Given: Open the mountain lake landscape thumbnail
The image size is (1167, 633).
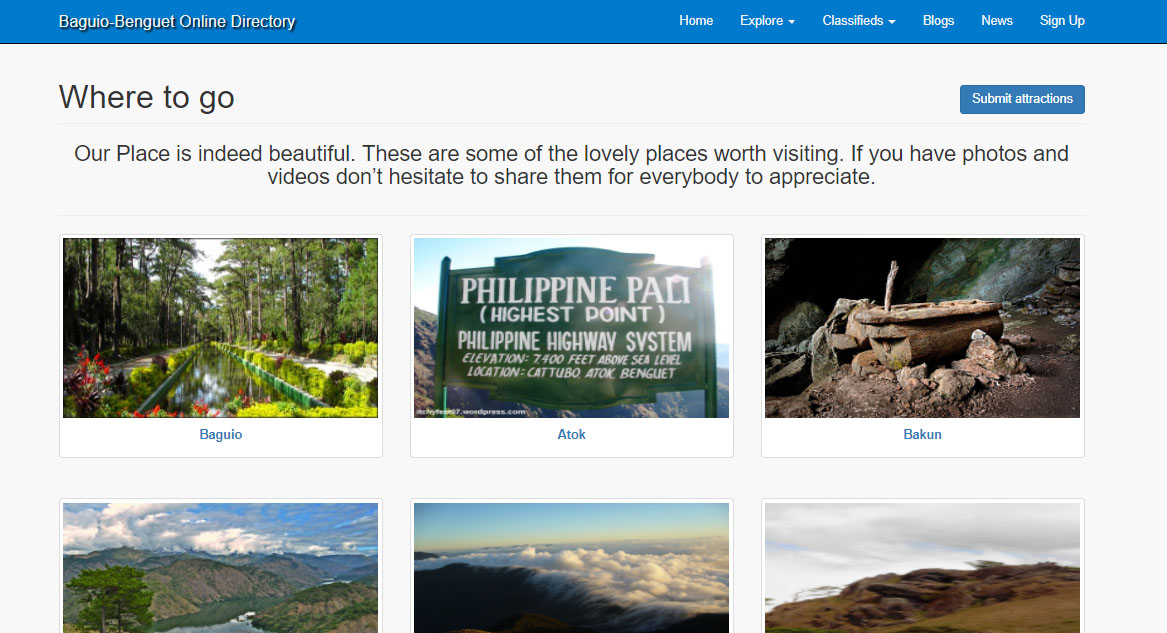Looking at the screenshot, I should [220, 567].
